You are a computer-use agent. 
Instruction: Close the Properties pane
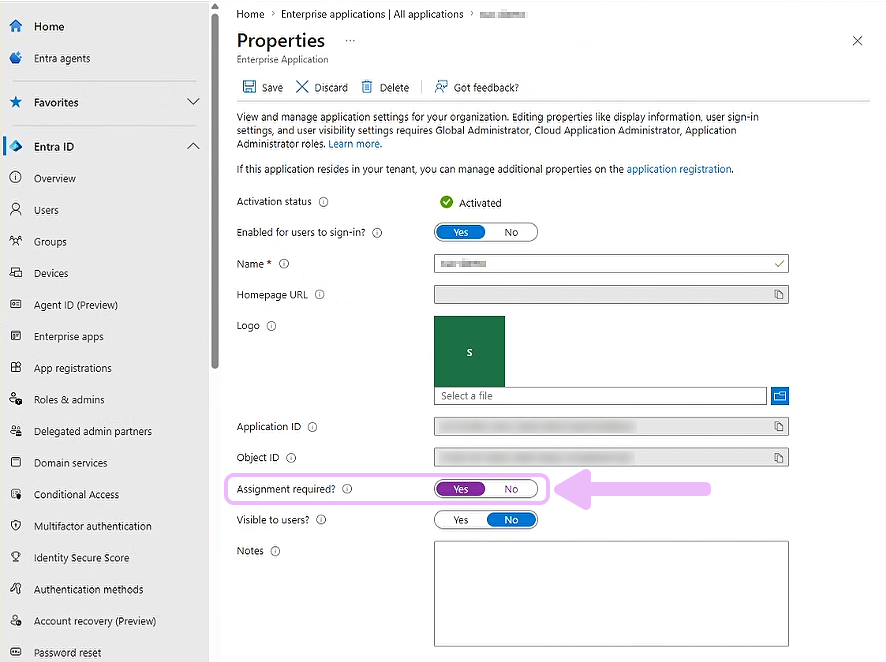(x=857, y=41)
